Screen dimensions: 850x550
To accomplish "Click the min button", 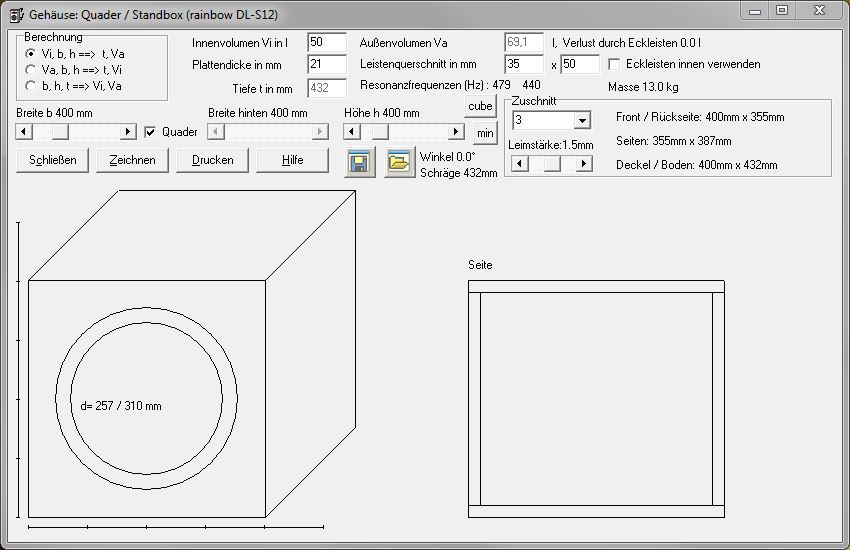I will (485, 133).
